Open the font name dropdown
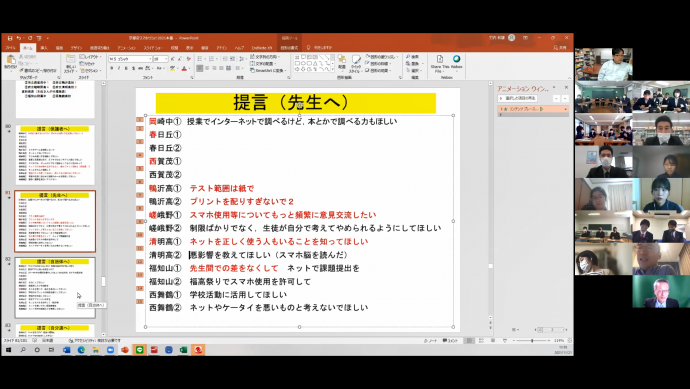 click(x=150, y=59)
